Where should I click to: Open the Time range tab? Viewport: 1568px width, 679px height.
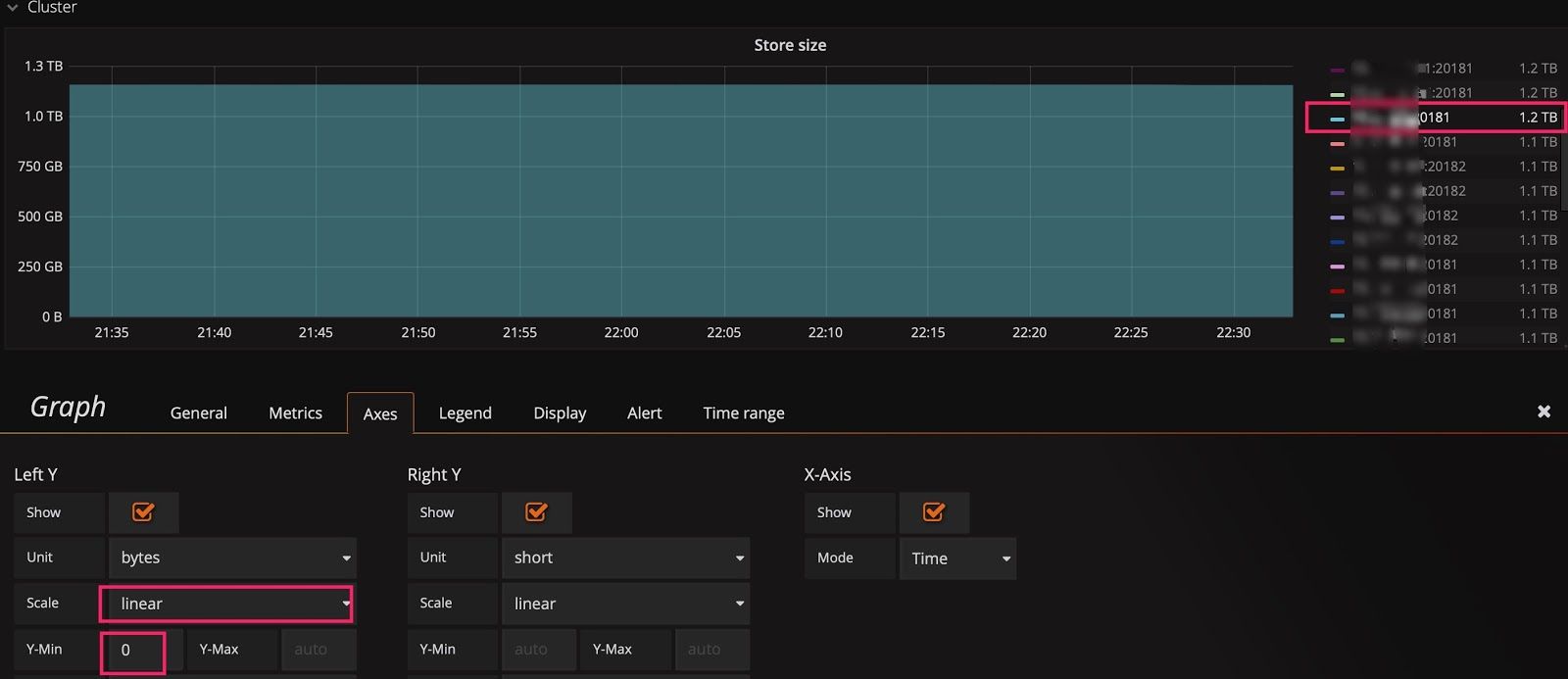(743, 413)
